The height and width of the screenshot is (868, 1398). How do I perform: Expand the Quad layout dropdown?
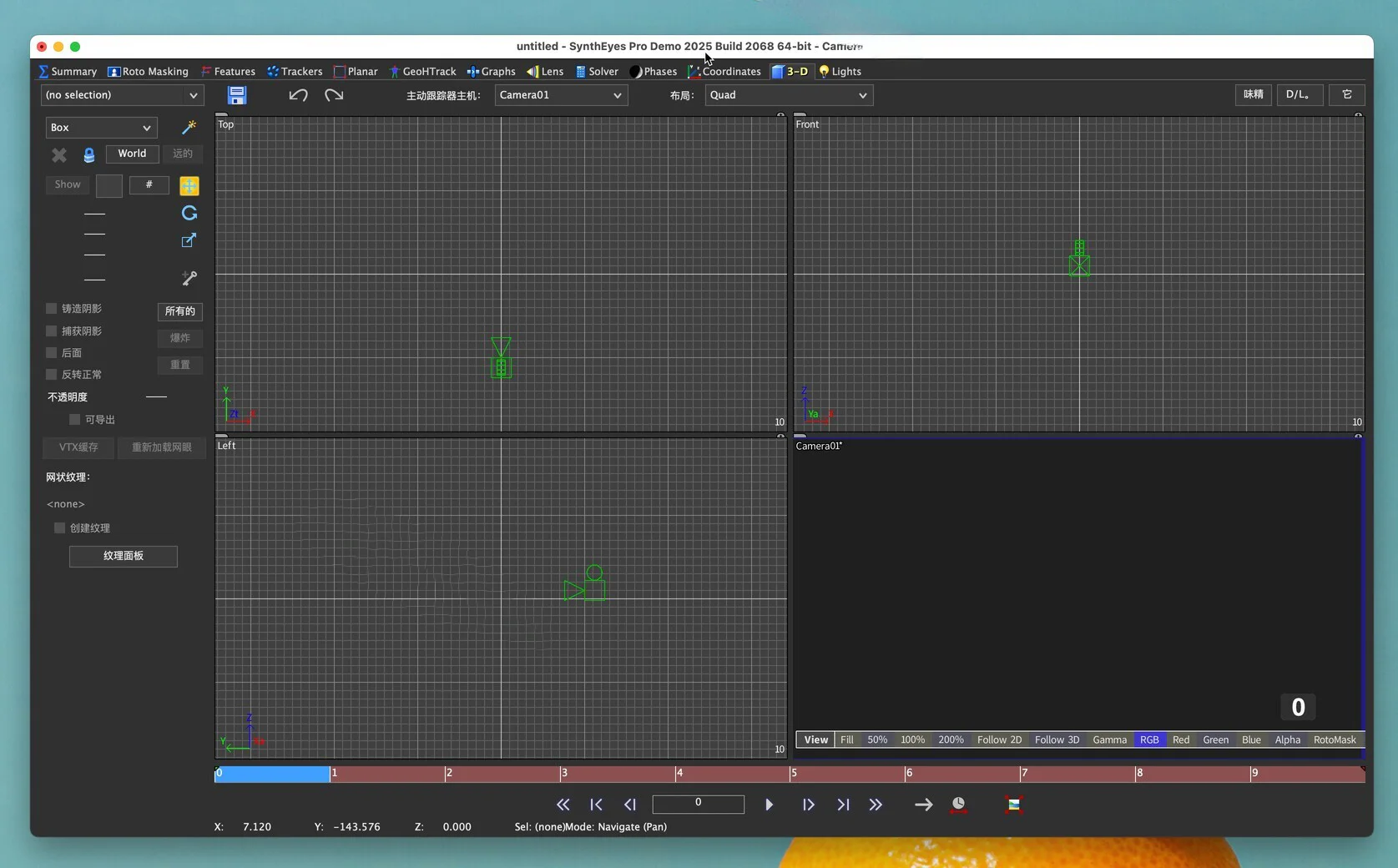point(789,95)
